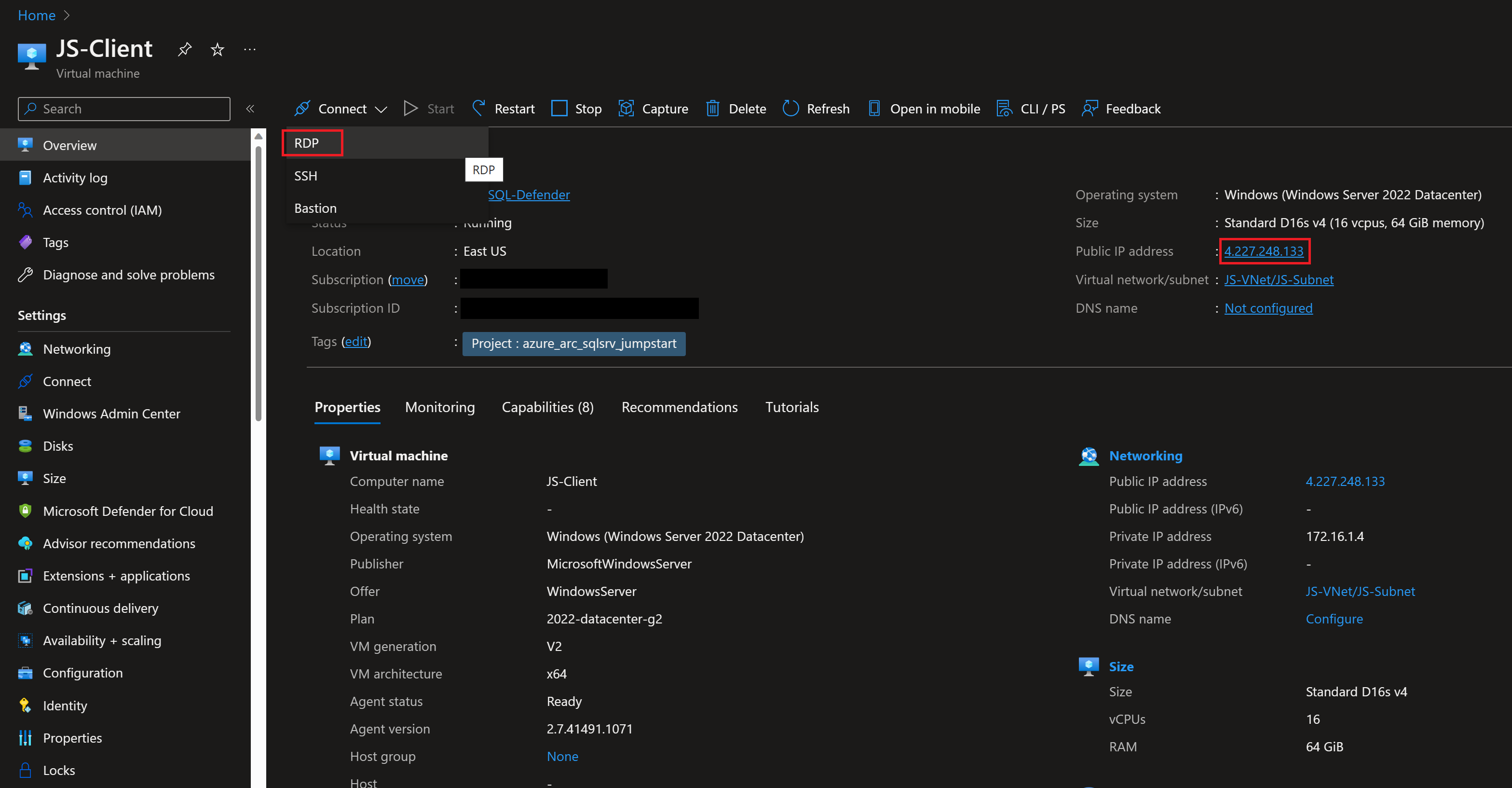Open the Tutorials tab

click(792, 407)
